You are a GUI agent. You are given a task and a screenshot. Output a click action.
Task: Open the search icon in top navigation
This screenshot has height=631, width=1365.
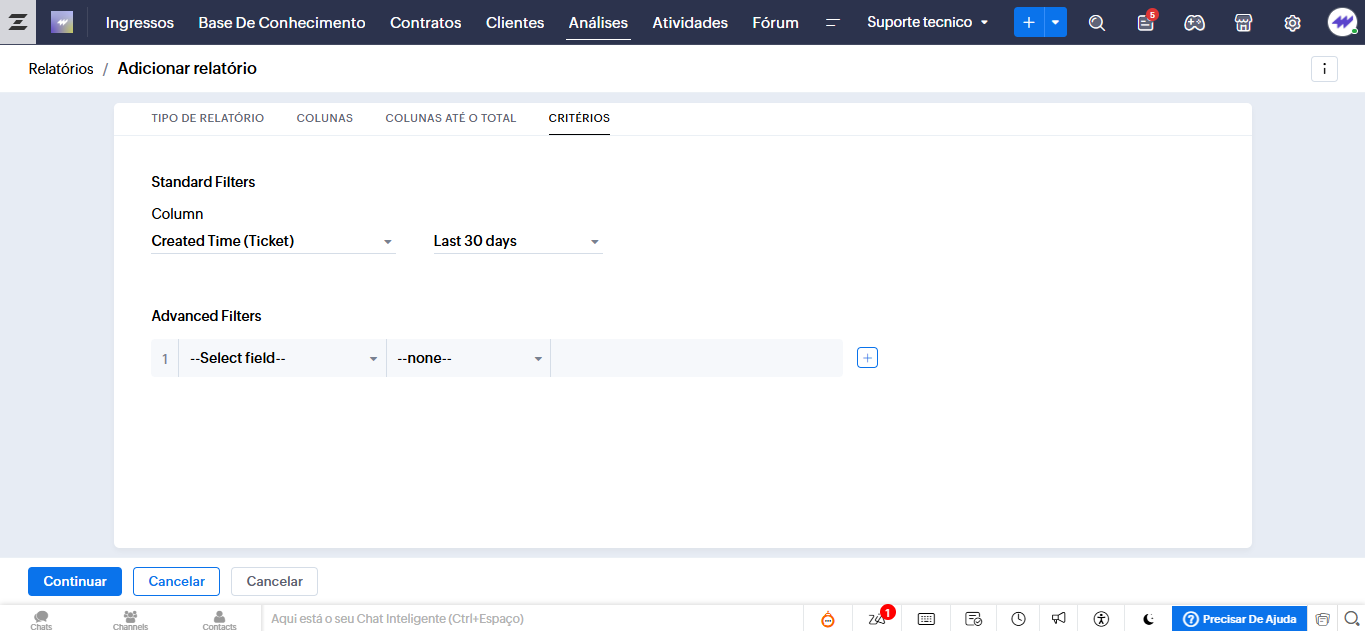click(1097, 23)
